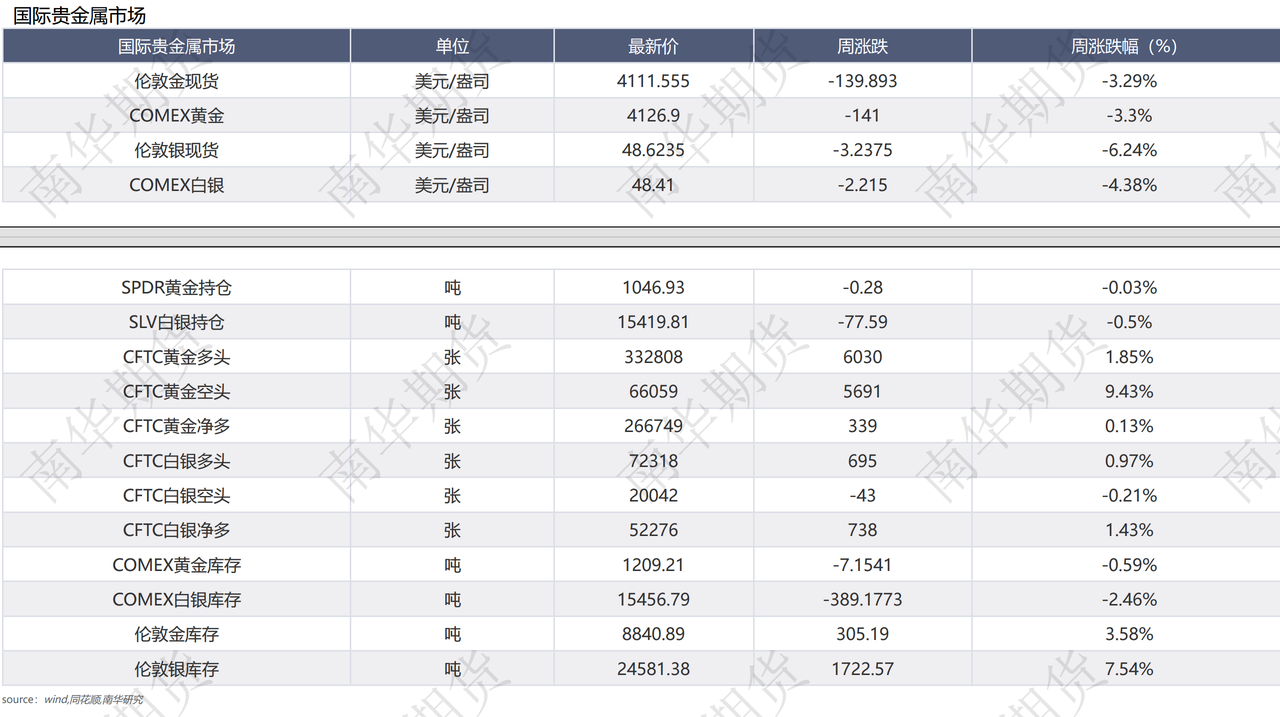Click the 最新价 column header

click(x=653, y=45)
